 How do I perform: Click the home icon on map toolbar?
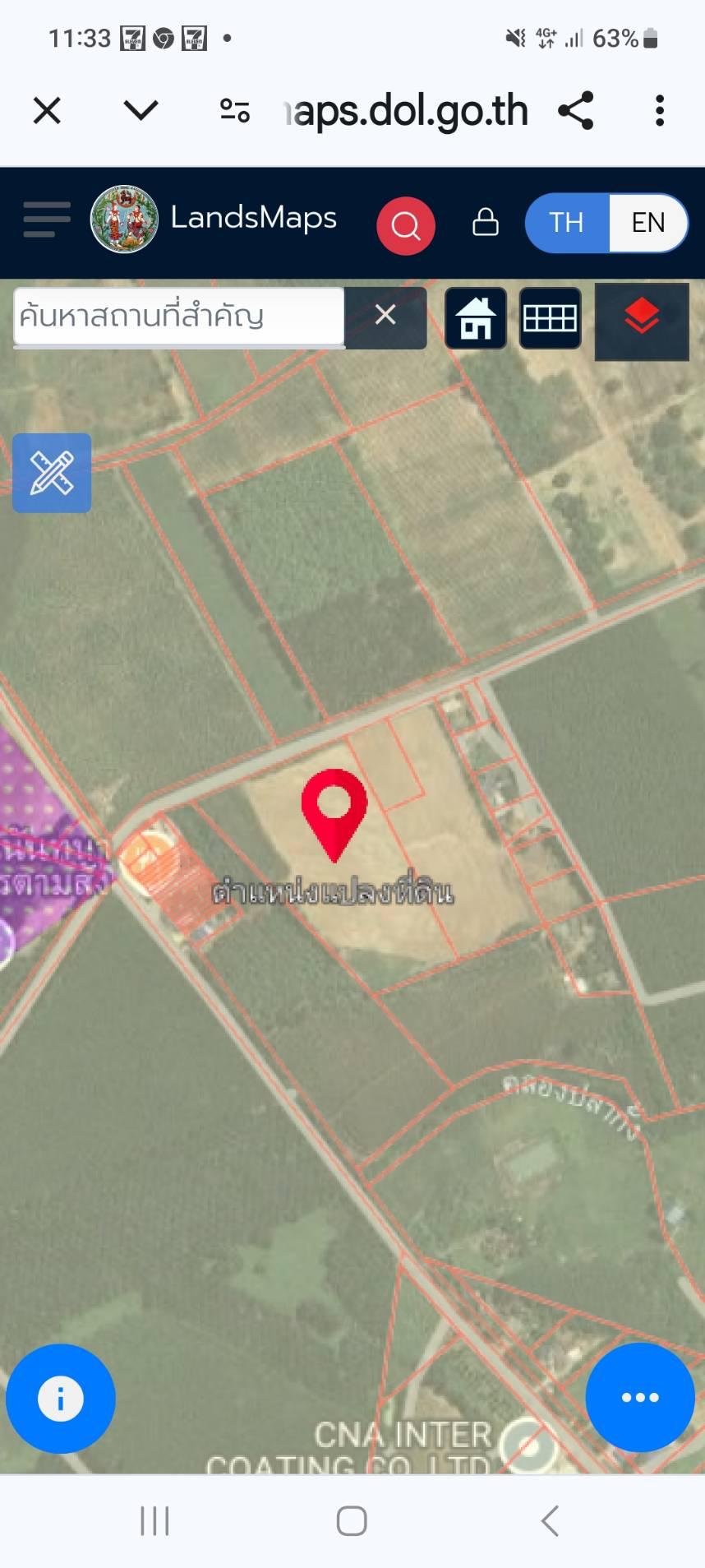tap(476, 318)
